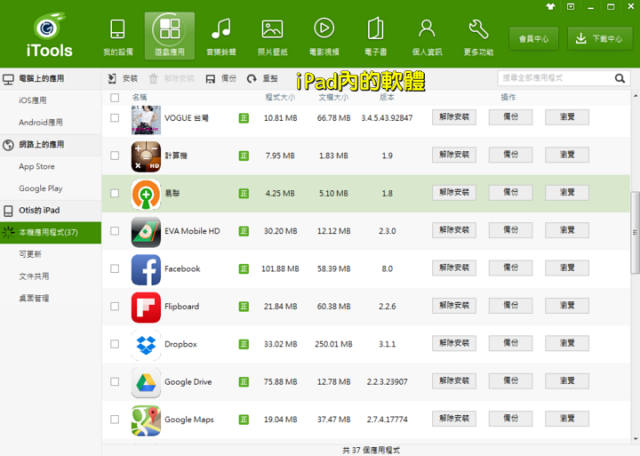Image resolution: width=640 pixels, height=456 pixels.
Task: Sort by version column header
Action: point(387,98)
